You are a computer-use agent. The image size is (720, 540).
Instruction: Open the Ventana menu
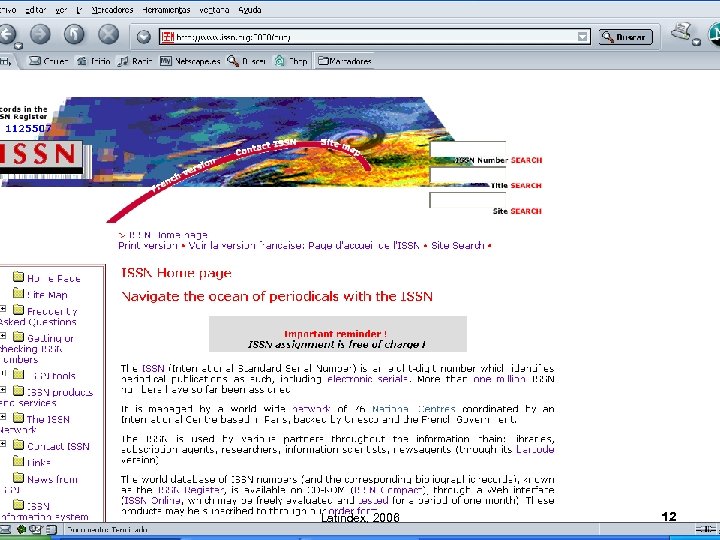[x=214, y=10]
